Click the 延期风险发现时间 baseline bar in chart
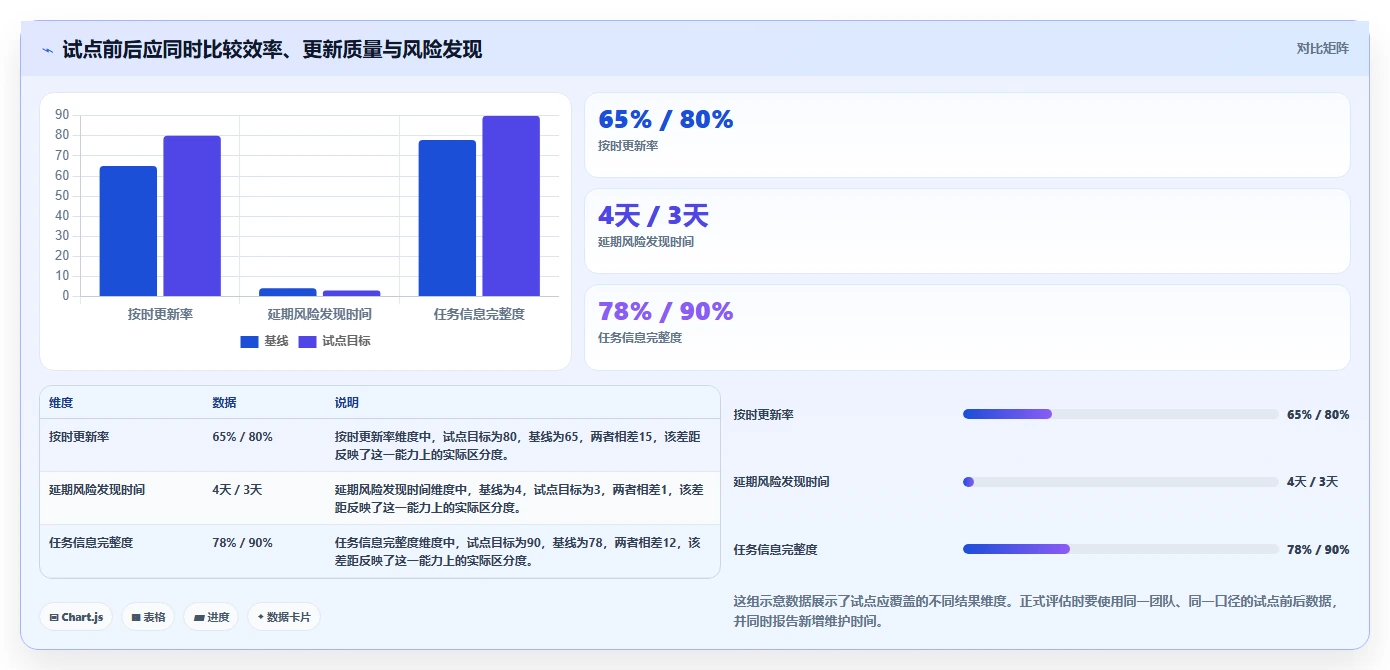This screenshot has width=1390, height=670. (288, 292)
